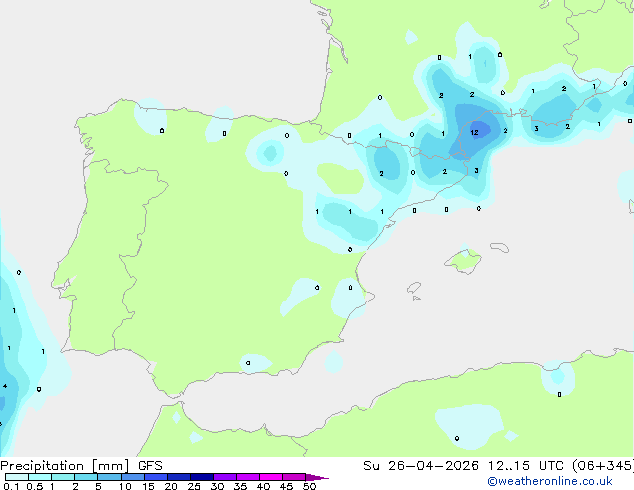This screenshot has height=490, width=634.
Task: Click the '50' legend scale label
Action: coord(309,486)
